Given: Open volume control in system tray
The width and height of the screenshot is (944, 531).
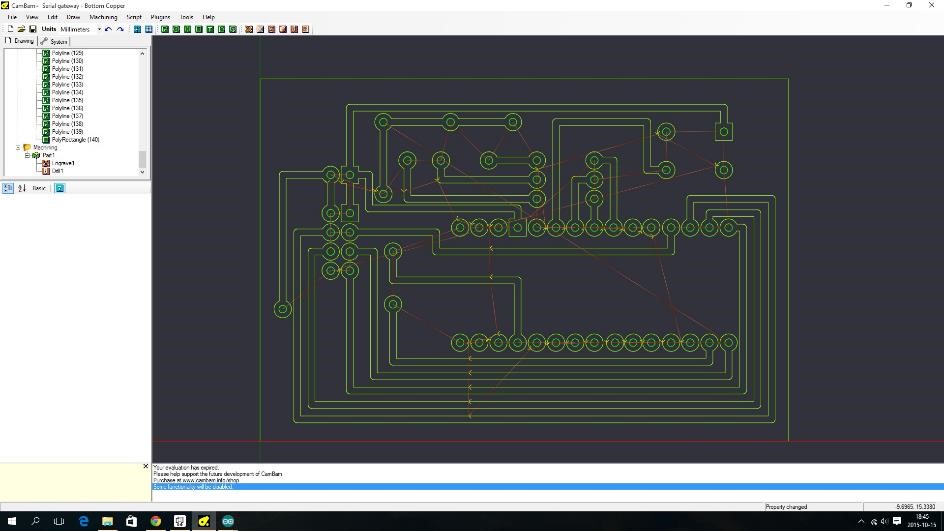Looking at the screenshot, I should (884, 521).
